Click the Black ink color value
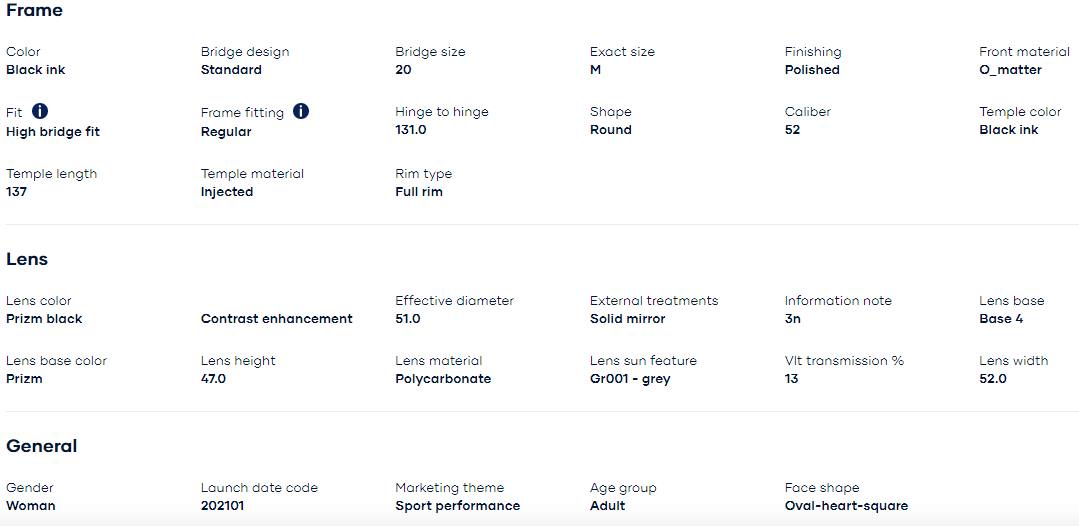This screenshot has height=526, width=1079. [36, 70]
